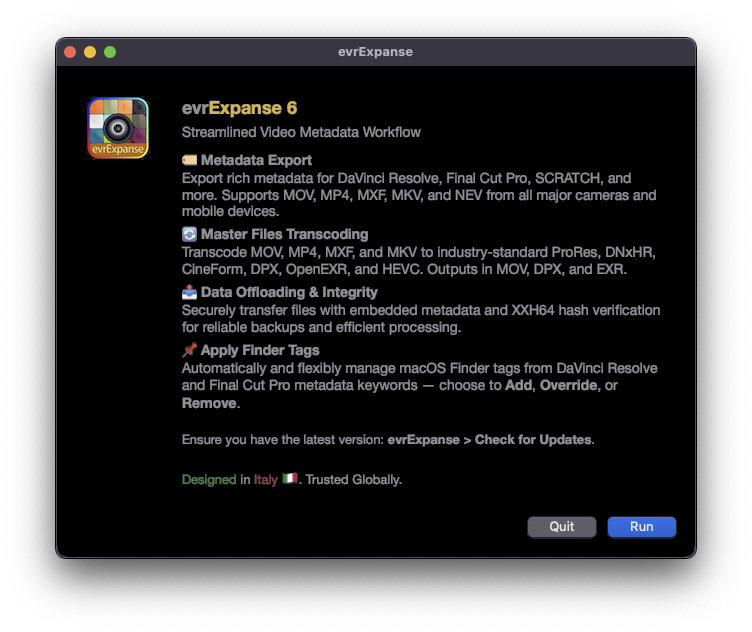This screenshot has width=752, height=632.
Task: Click the evrExpanse window title bar text
Action: [x=375, y=52]
